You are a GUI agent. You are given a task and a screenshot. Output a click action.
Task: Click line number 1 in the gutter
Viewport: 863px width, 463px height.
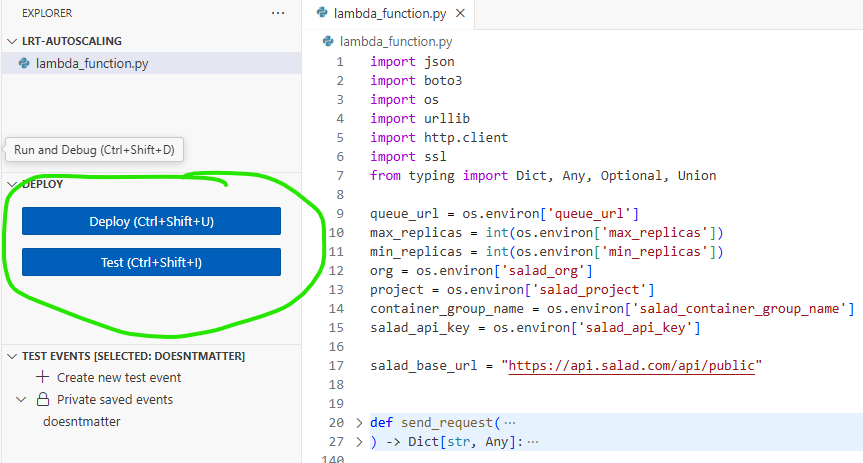[x=340, y=62]
